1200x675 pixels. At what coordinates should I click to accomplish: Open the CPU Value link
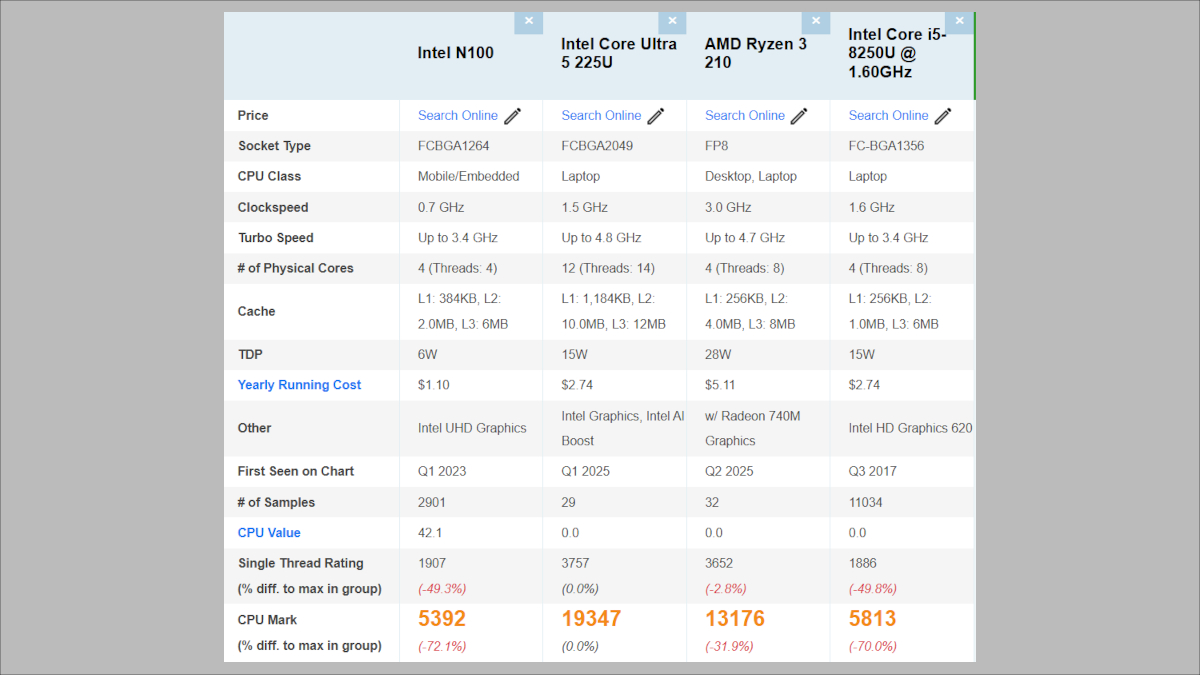coord(269,532)
